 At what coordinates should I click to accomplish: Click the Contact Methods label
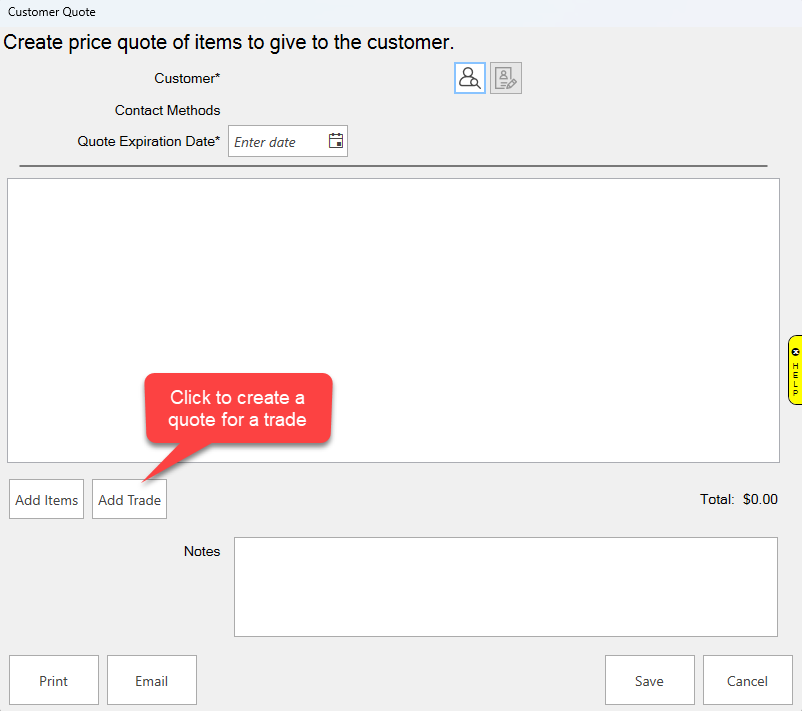click(x=167, y=110)
